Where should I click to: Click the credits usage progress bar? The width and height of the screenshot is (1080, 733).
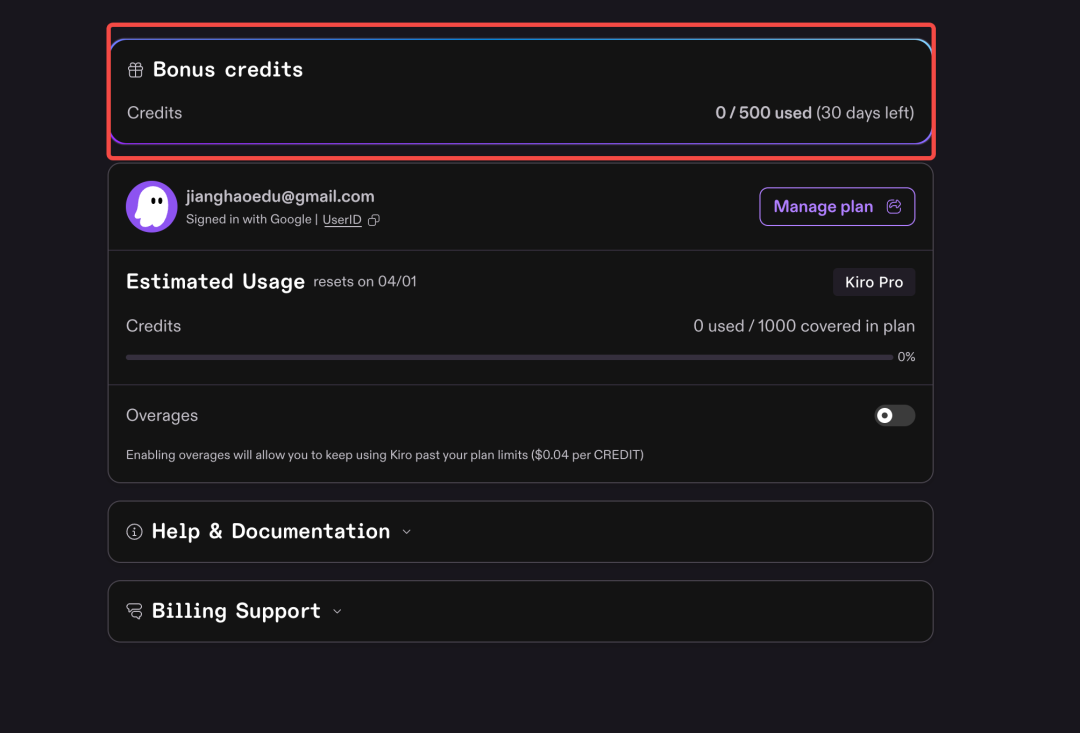pos(510,358)
